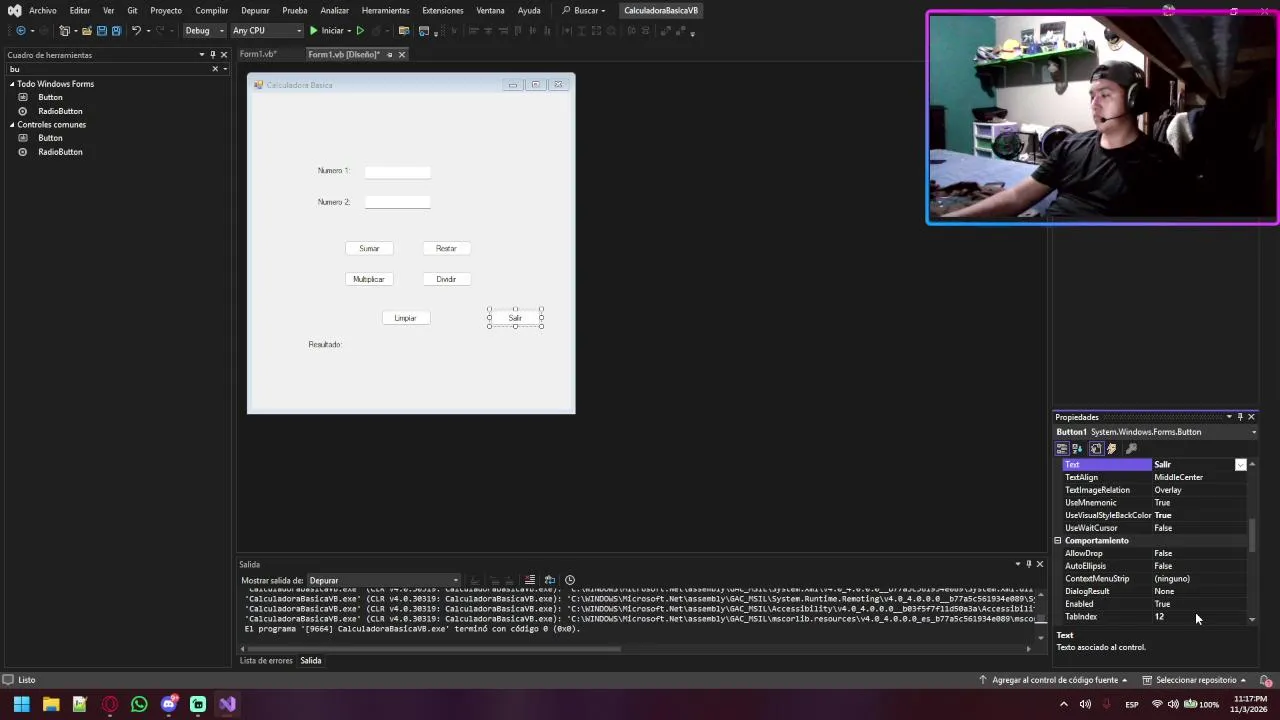Open Proyecto menu
Screen dimensions: 1280x720
166,10
